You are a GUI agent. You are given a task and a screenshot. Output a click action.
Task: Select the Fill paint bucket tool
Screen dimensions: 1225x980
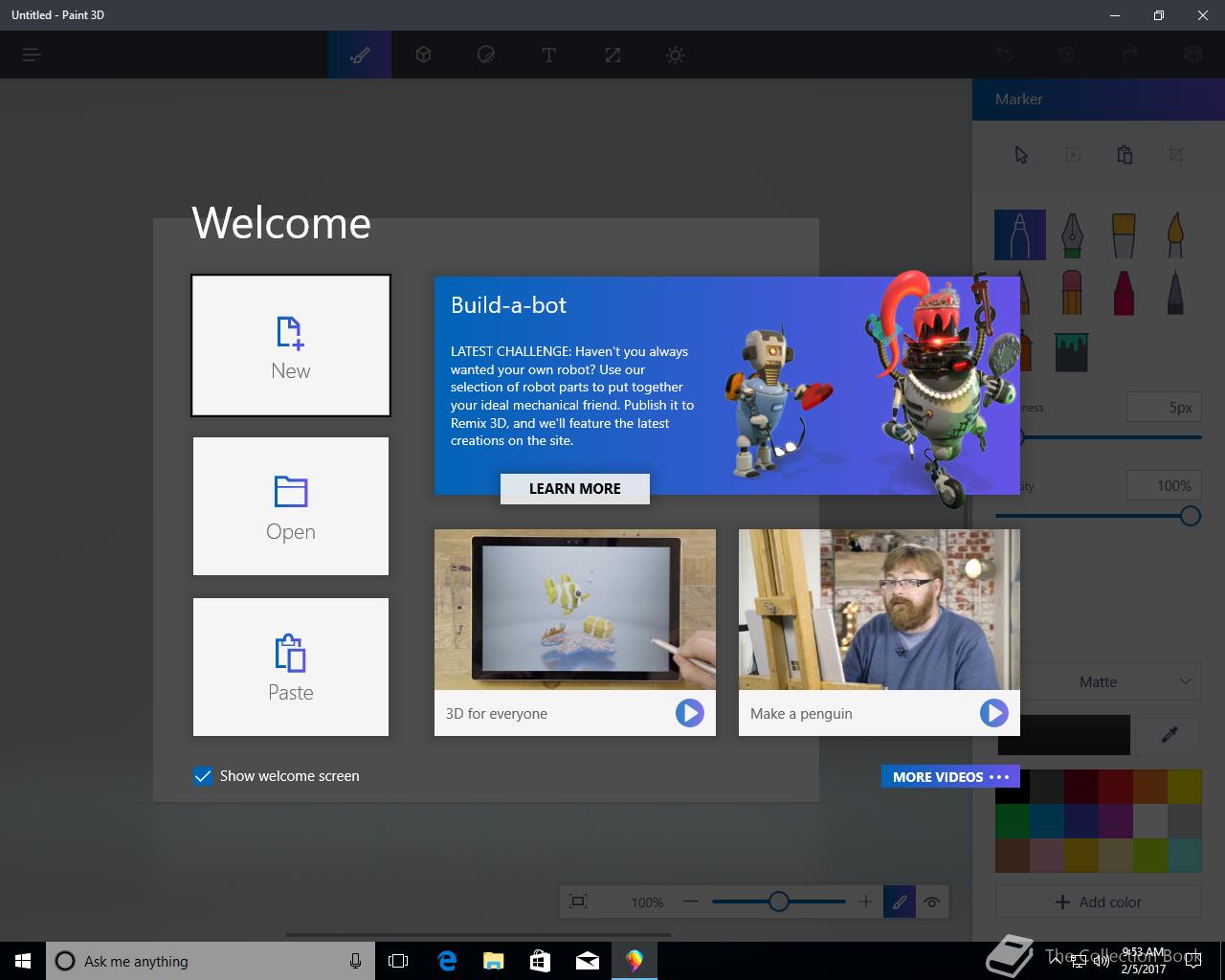[1072, 352]
